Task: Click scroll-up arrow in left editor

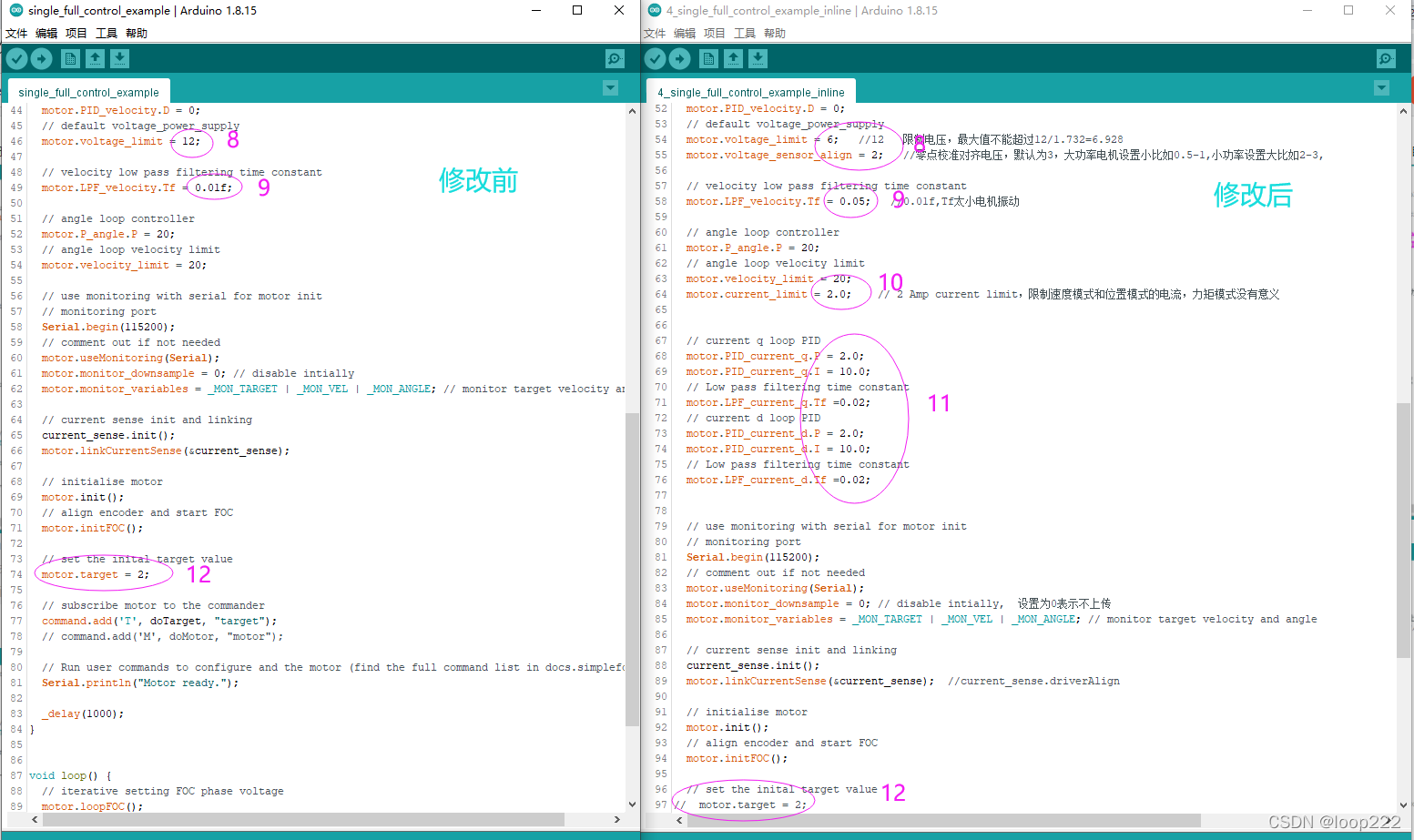Action: (632, 111)
